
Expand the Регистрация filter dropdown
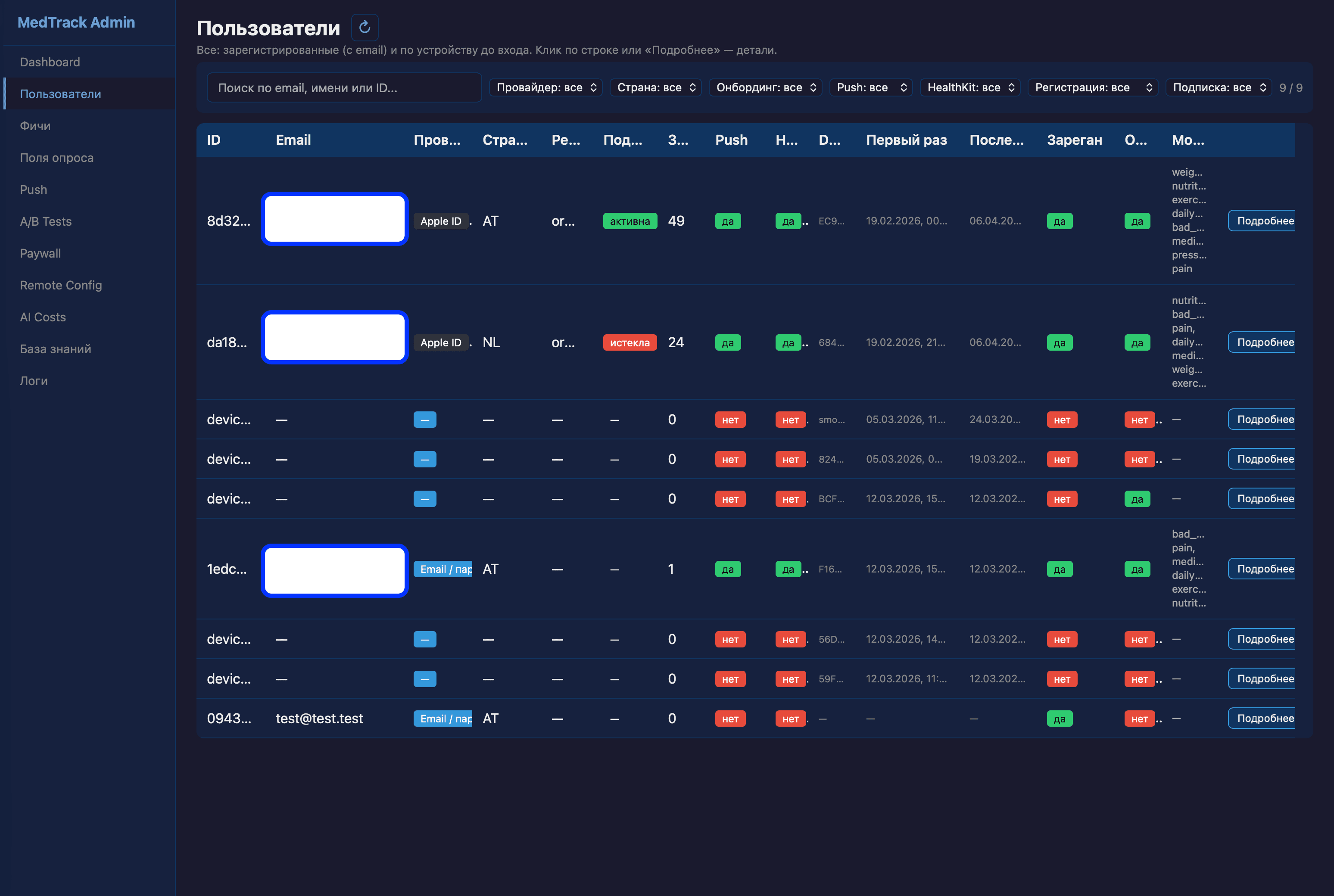(1093, 87)
